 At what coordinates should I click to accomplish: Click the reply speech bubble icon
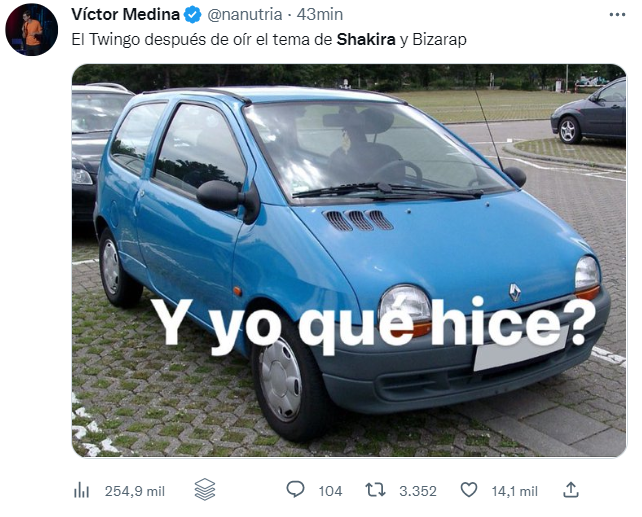pyautogui.click(x=295, y=490)
